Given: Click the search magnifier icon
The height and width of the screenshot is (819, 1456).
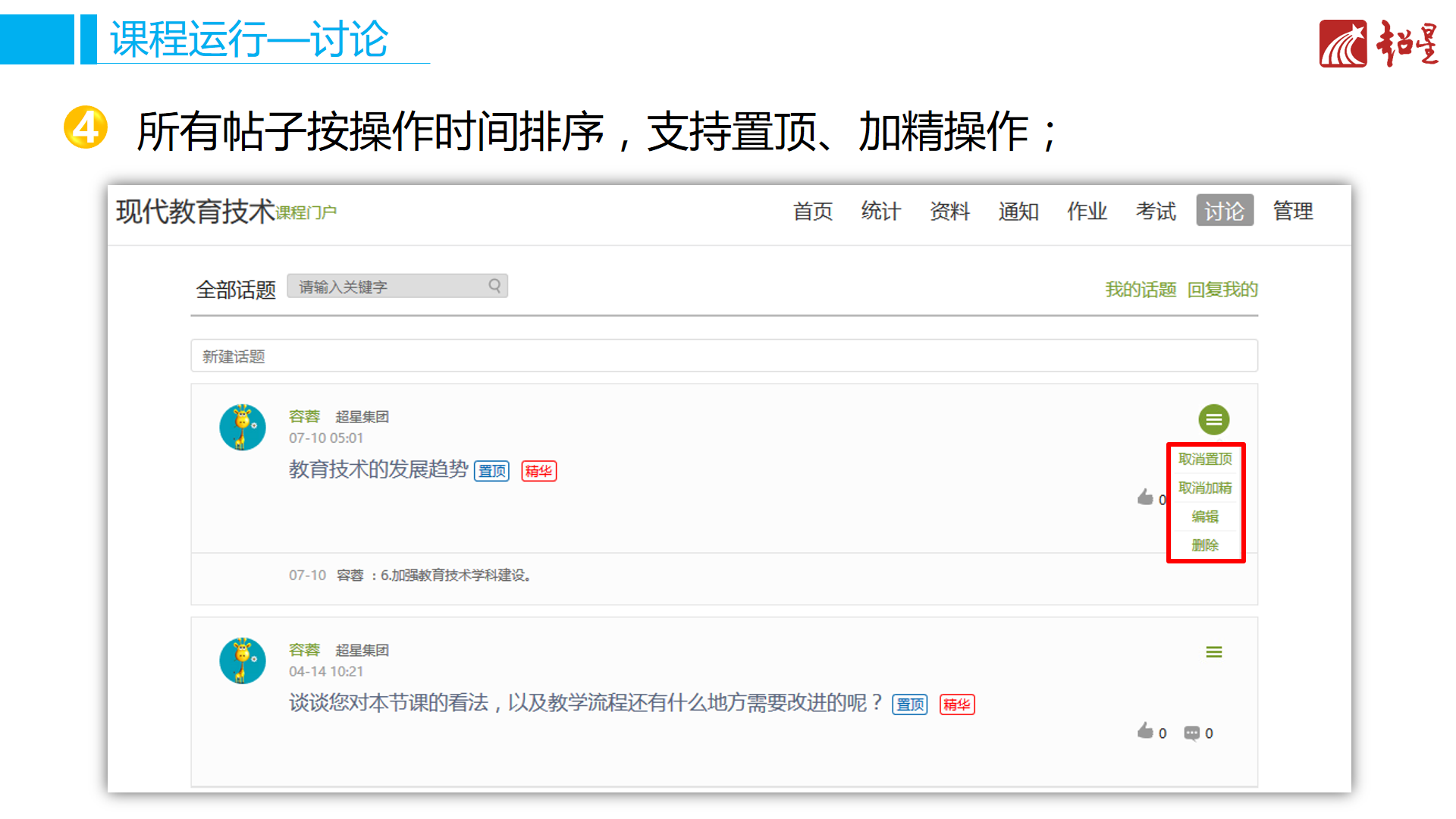Looking at the screenshot, I should pyautogui.click(x=494, y=286).
